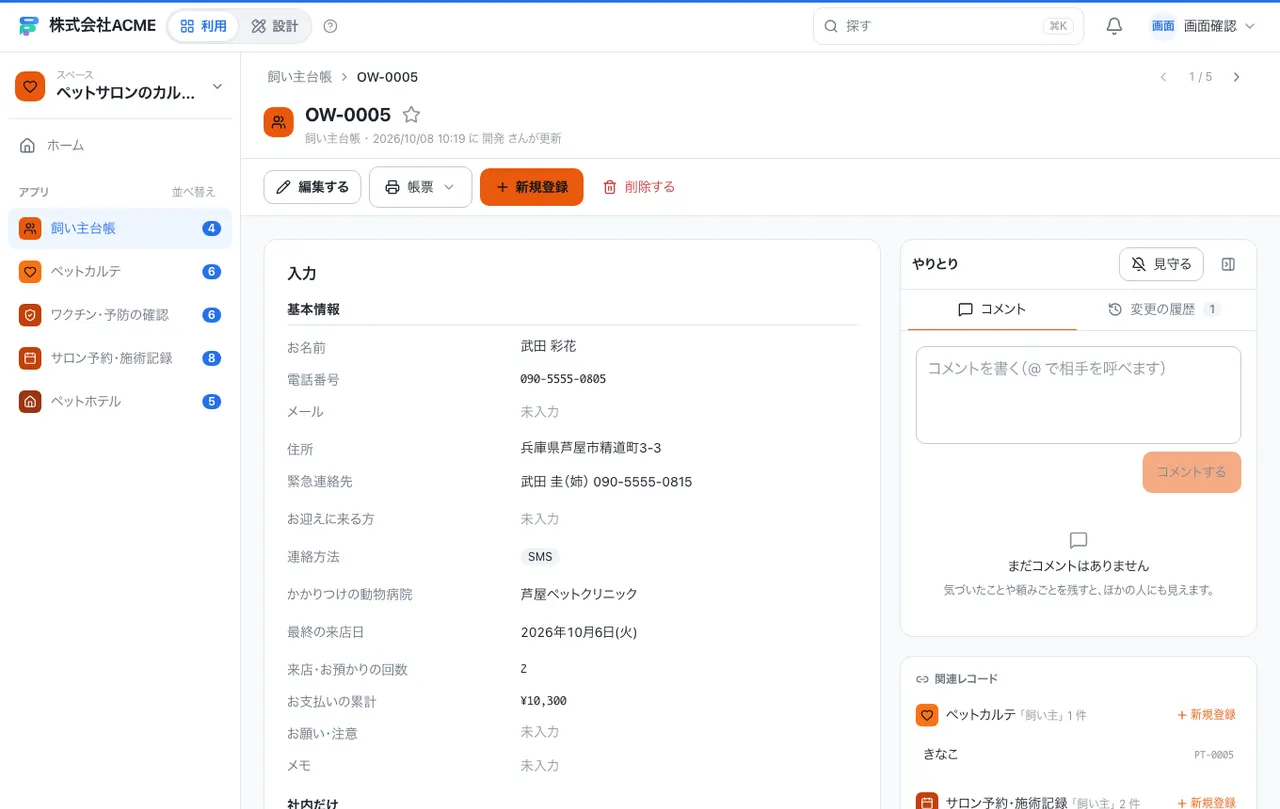Click emergency contact 武田 圭(姉) 090-5555-0815
The image size is (1280, 809).
pyautogui.click(x=606, y=482)
